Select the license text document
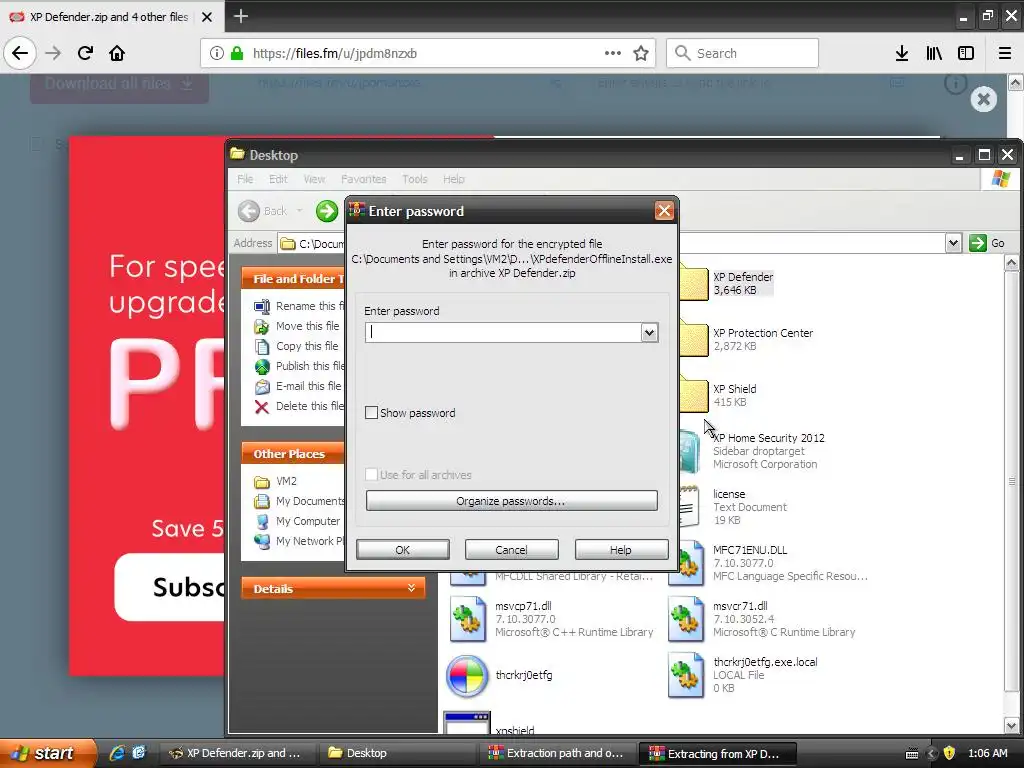 click(733, 507)
